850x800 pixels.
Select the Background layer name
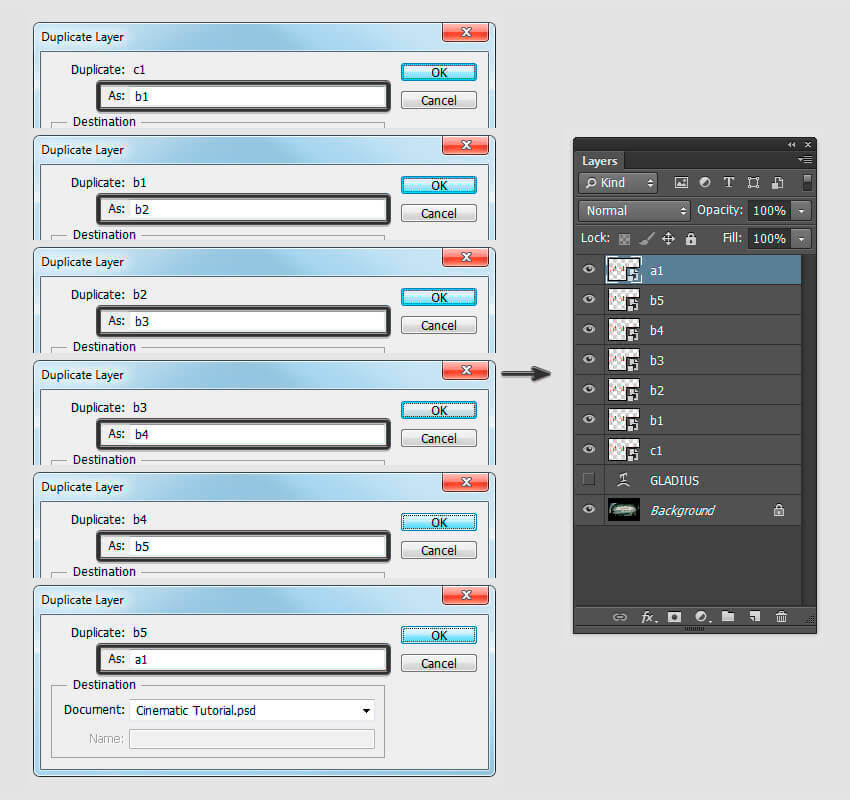coord(682,510)
